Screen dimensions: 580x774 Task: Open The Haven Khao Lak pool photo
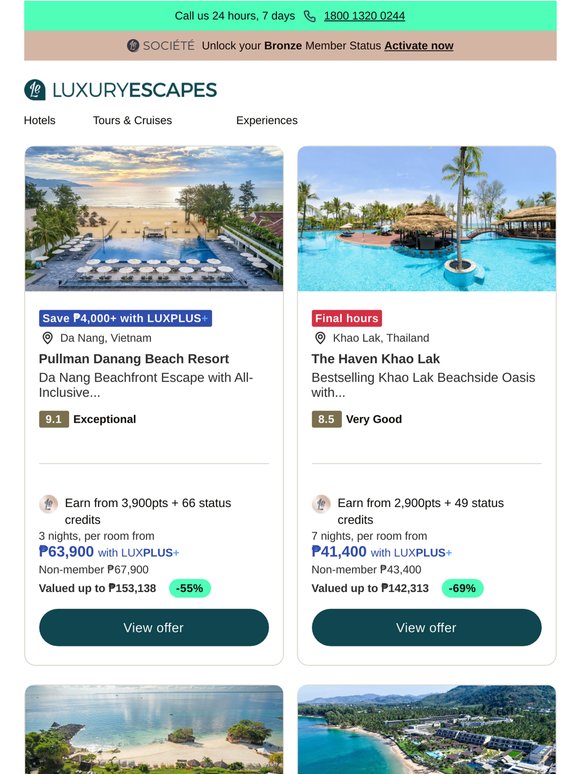pyautogui.click(x=426, y=218)
